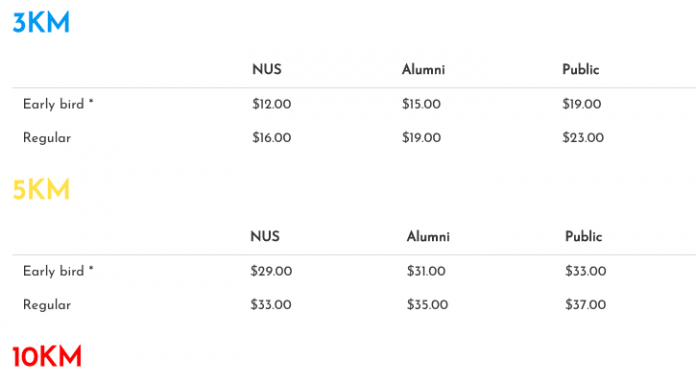Select the Public column header in 5KM table
The image size is (696, 385).
(x=583, y=236)
